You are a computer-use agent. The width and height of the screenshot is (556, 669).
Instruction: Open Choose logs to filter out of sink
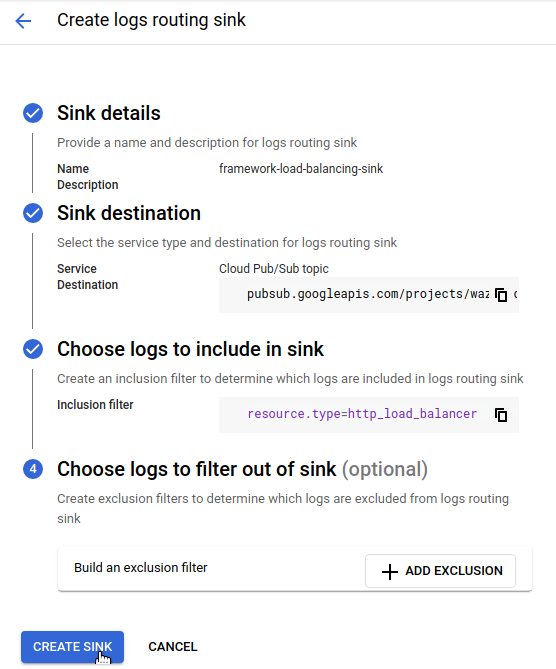pyautogui.click(x=242, y=469)
